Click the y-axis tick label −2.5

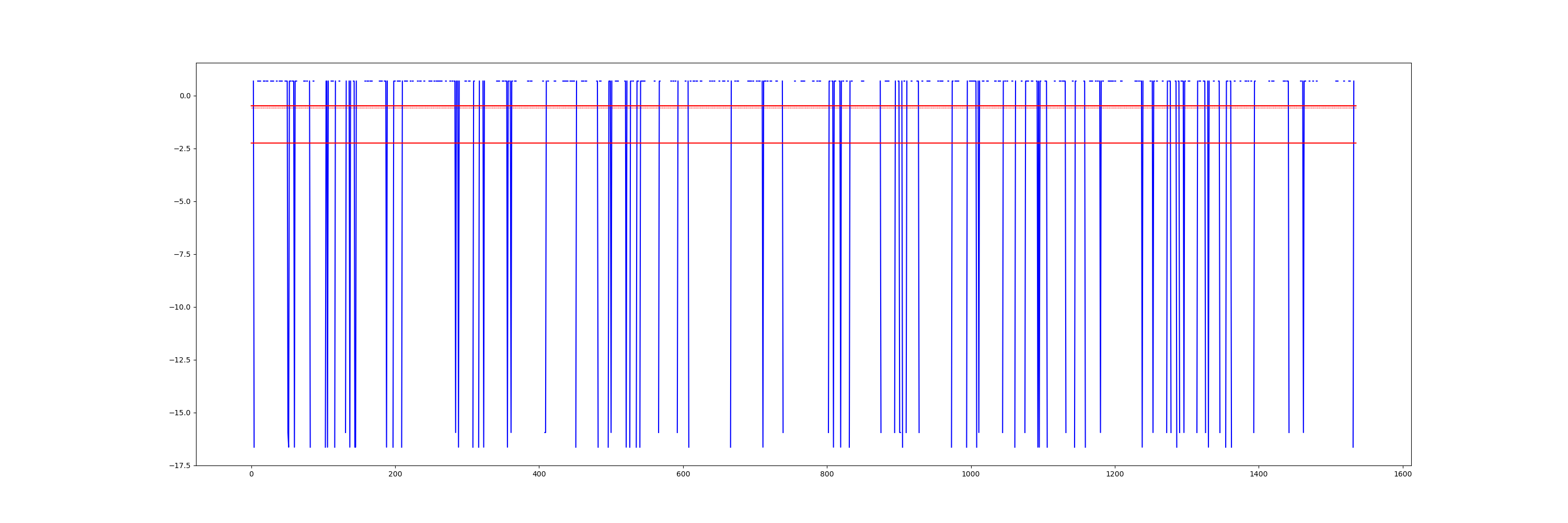click(181, 149)
